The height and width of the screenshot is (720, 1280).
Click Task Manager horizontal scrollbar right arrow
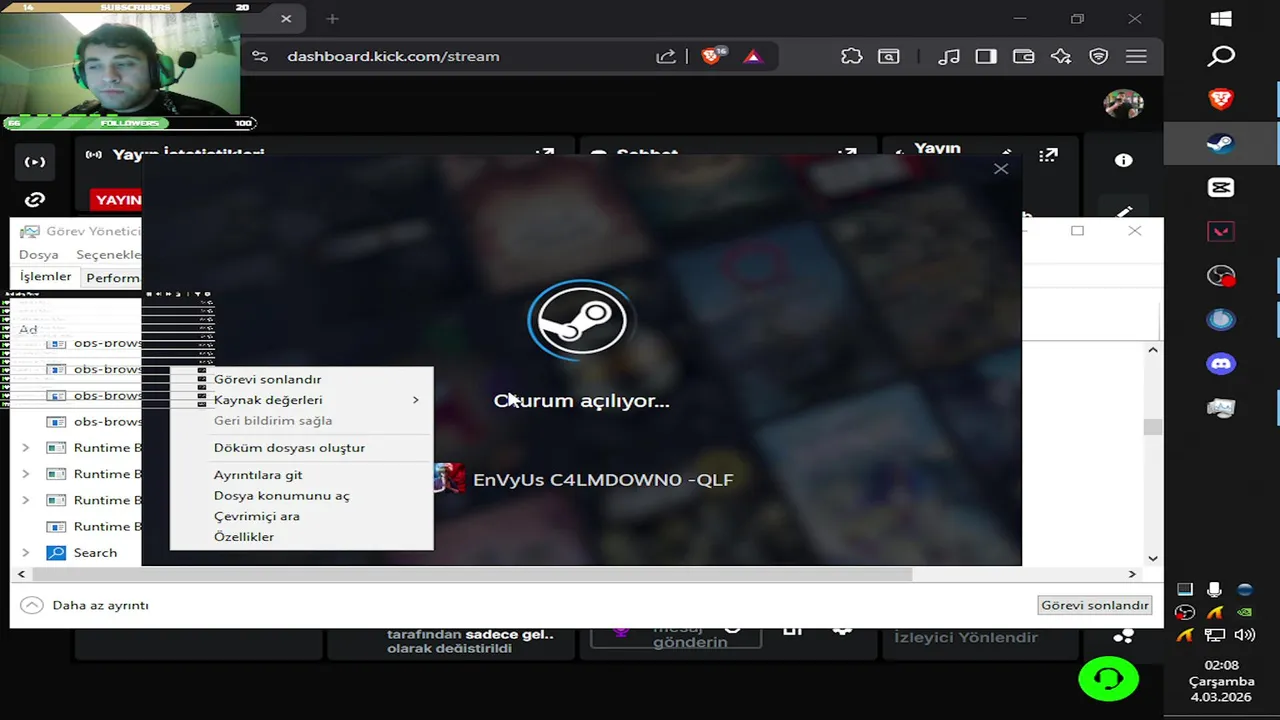(x=1132, y=574)
